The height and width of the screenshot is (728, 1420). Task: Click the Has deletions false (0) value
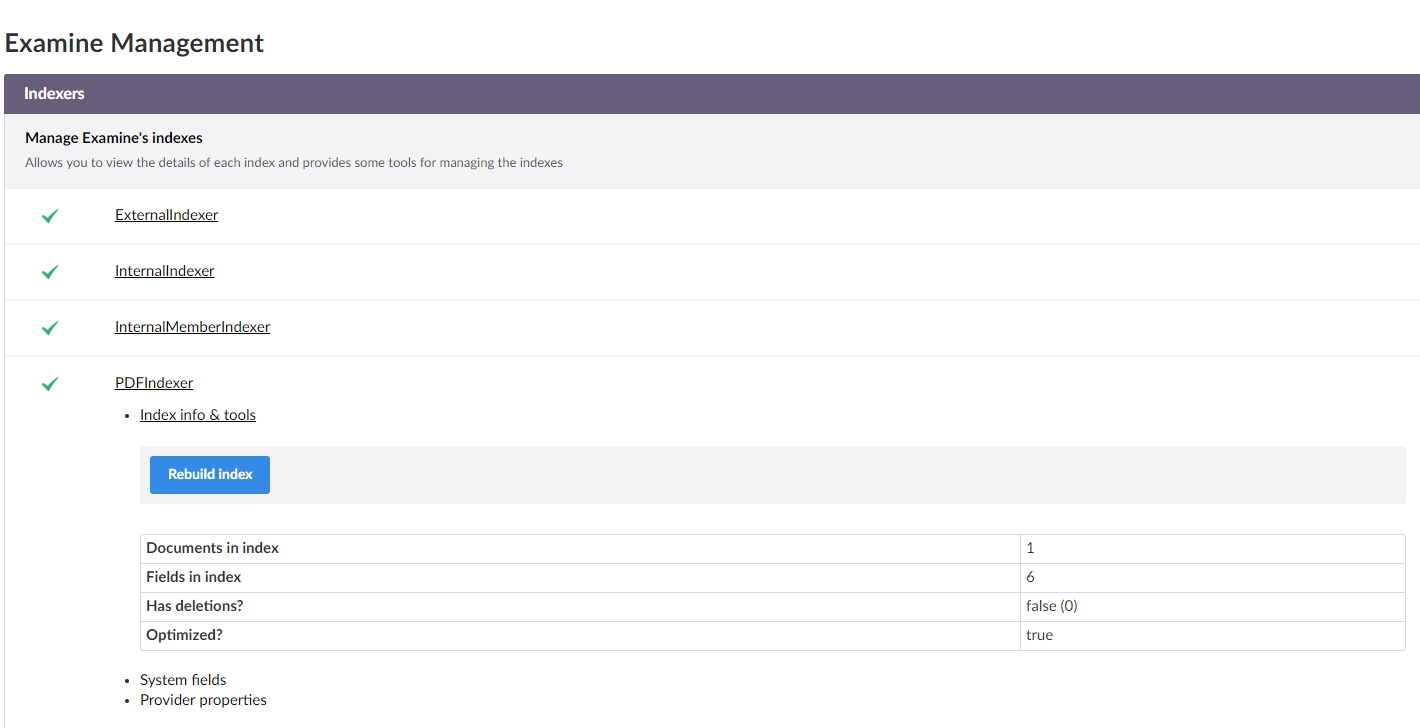click(1051, 606)
